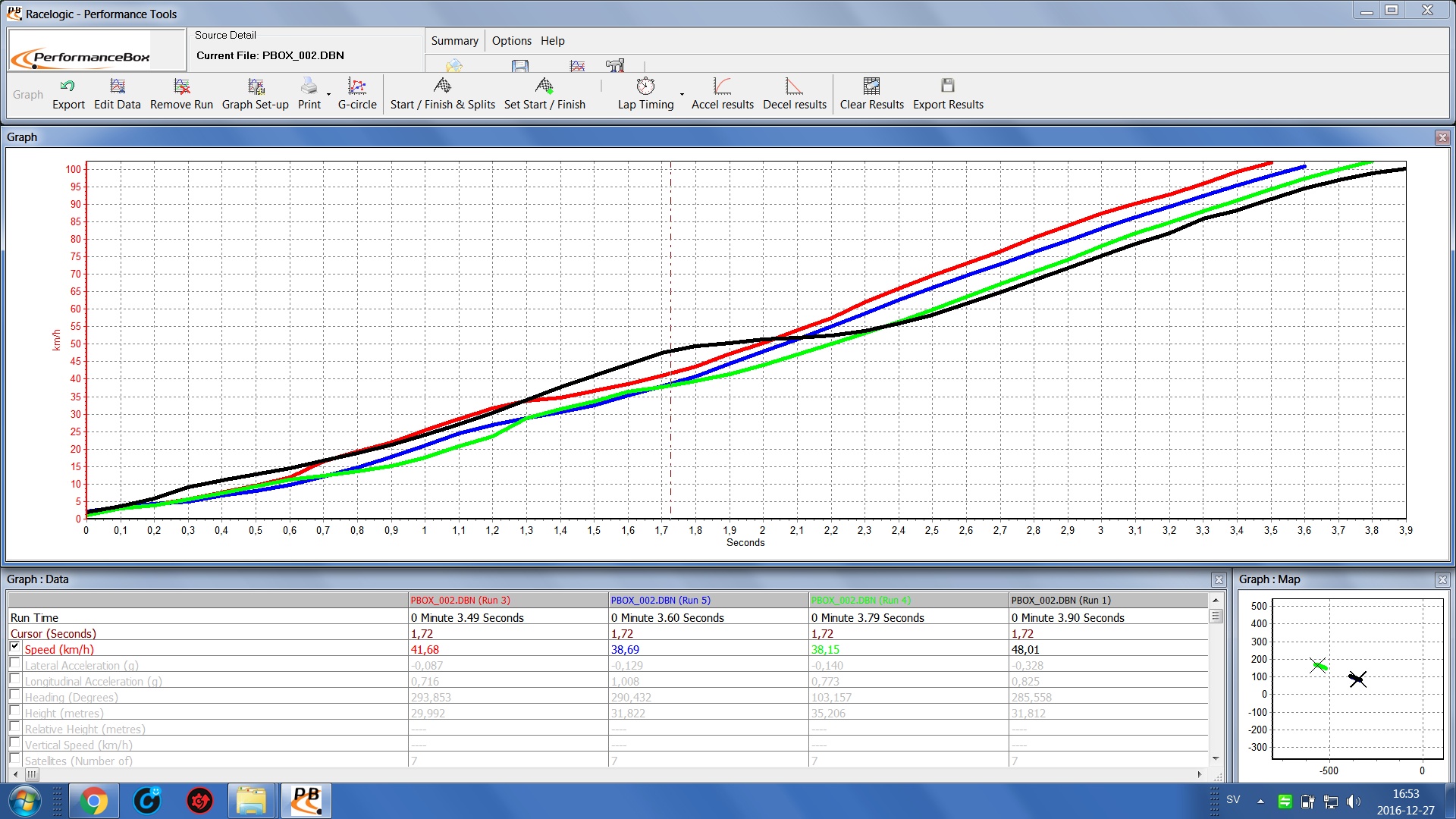
Task: Click the Print icon
Action: point(309,94)
